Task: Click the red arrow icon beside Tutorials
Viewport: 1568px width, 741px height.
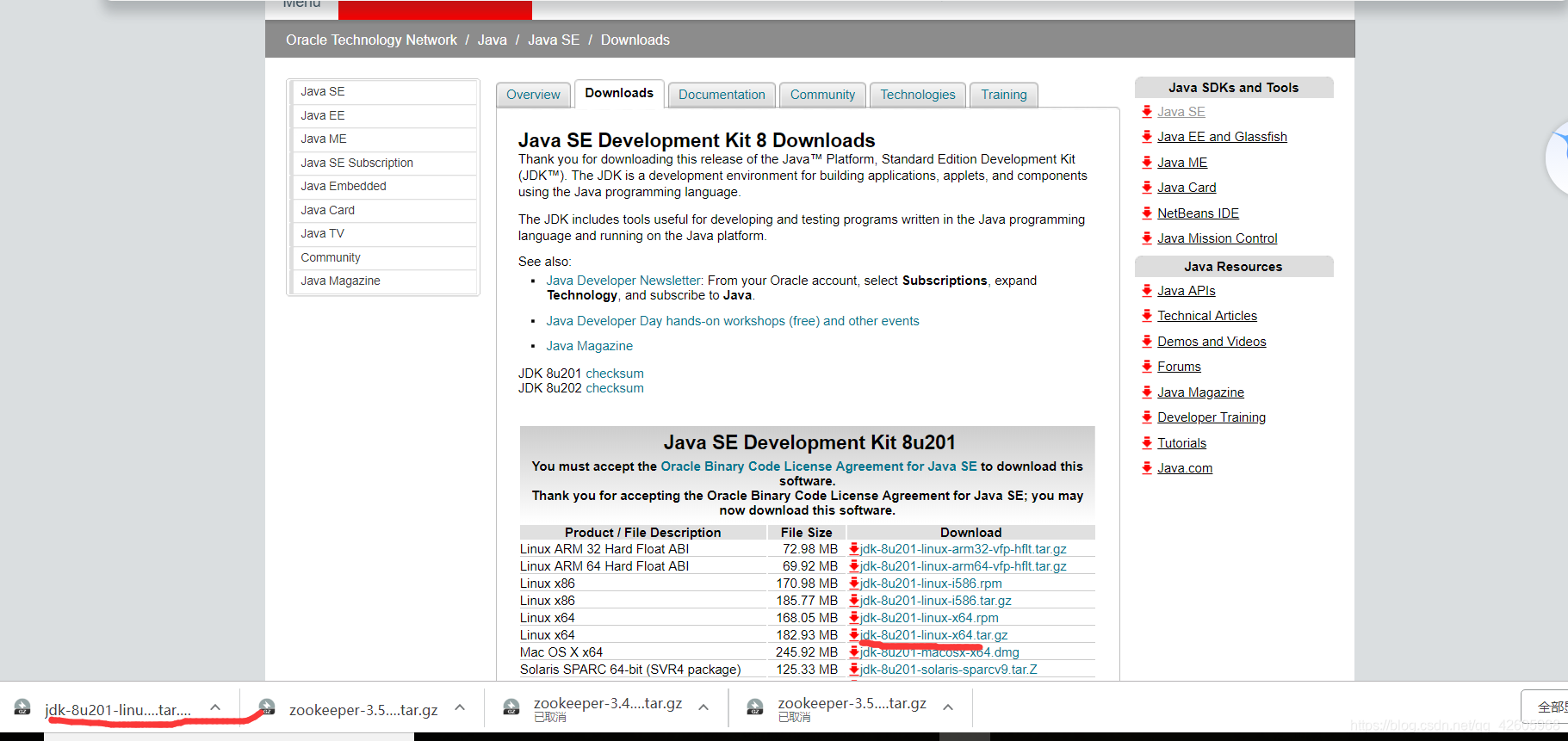Action: tap(1147, 443)
